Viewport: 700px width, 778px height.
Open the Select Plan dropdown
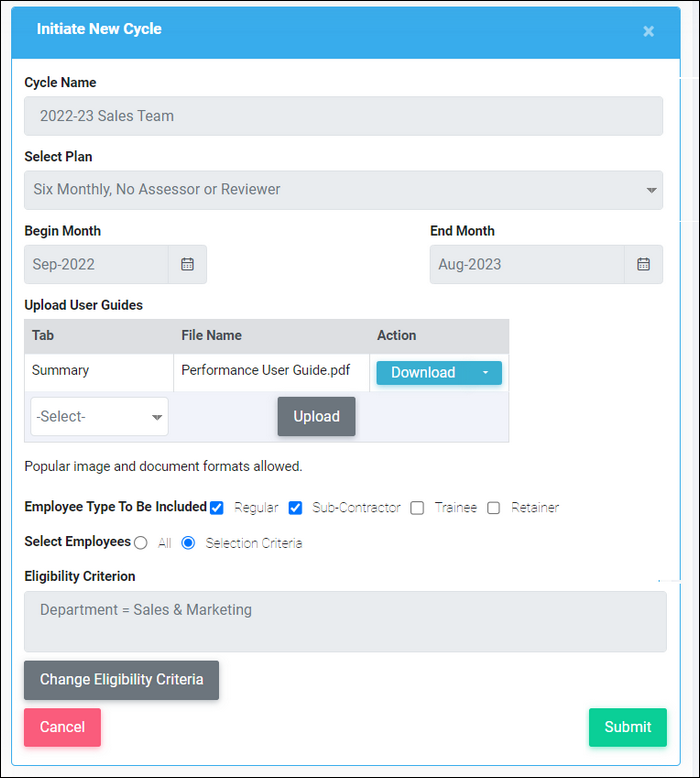(343, 190)
